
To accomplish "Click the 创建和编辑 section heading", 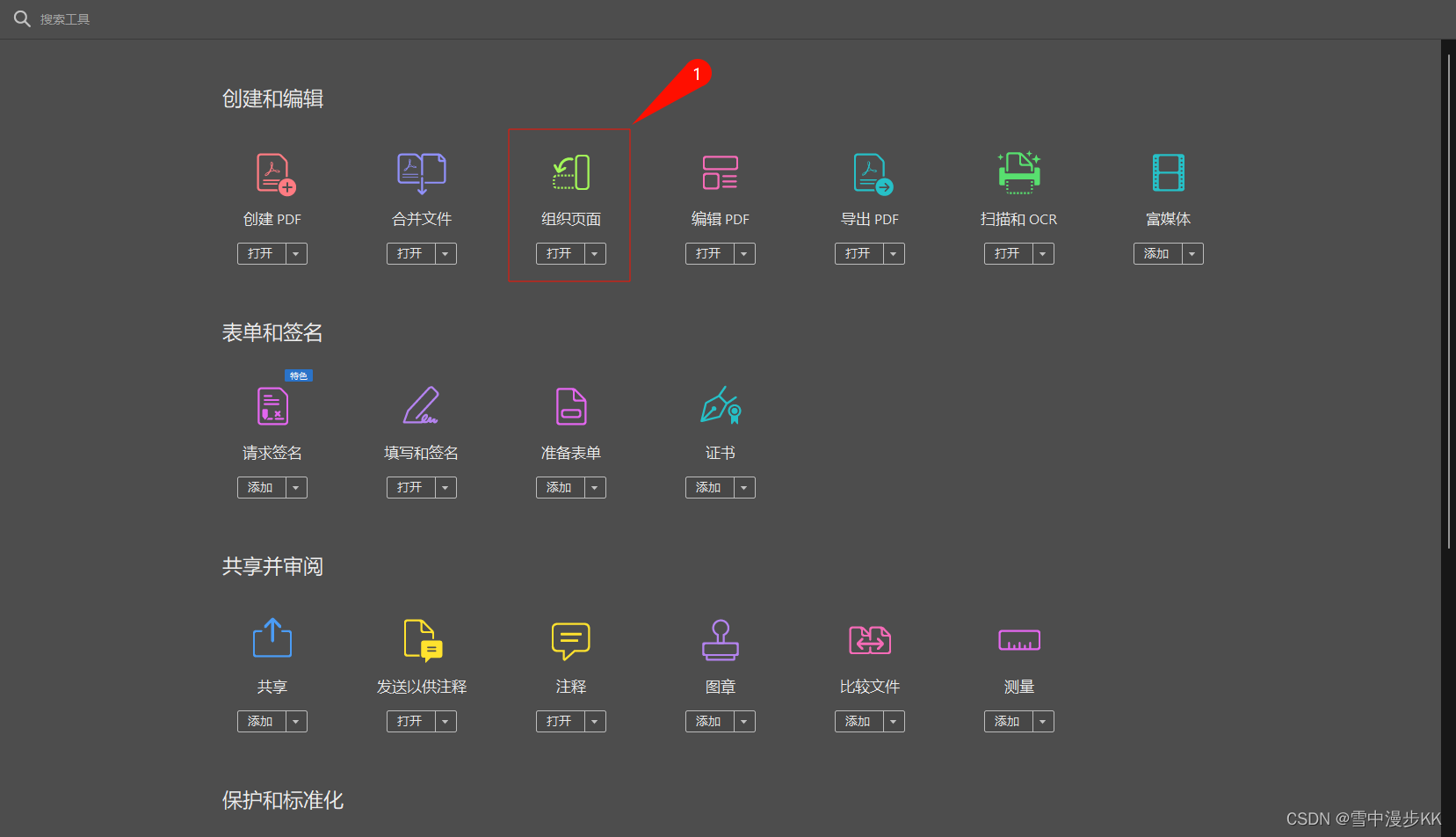I will (x=272, y=98).
